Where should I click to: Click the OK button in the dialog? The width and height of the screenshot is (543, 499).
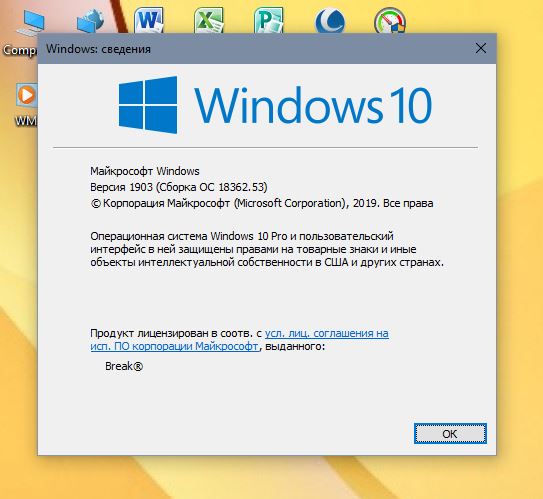coord(450,433)
